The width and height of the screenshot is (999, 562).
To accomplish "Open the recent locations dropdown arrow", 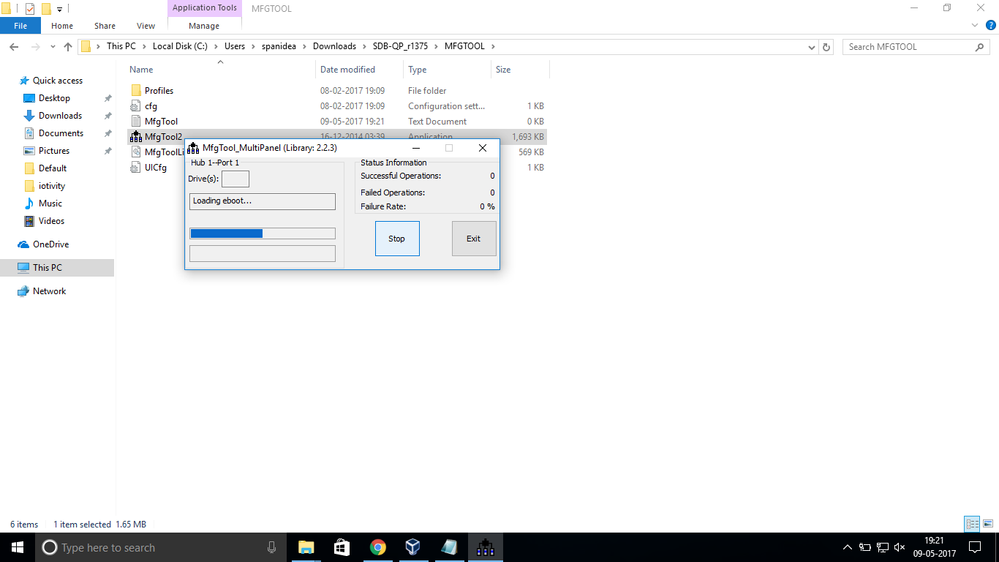I will 52,47.
